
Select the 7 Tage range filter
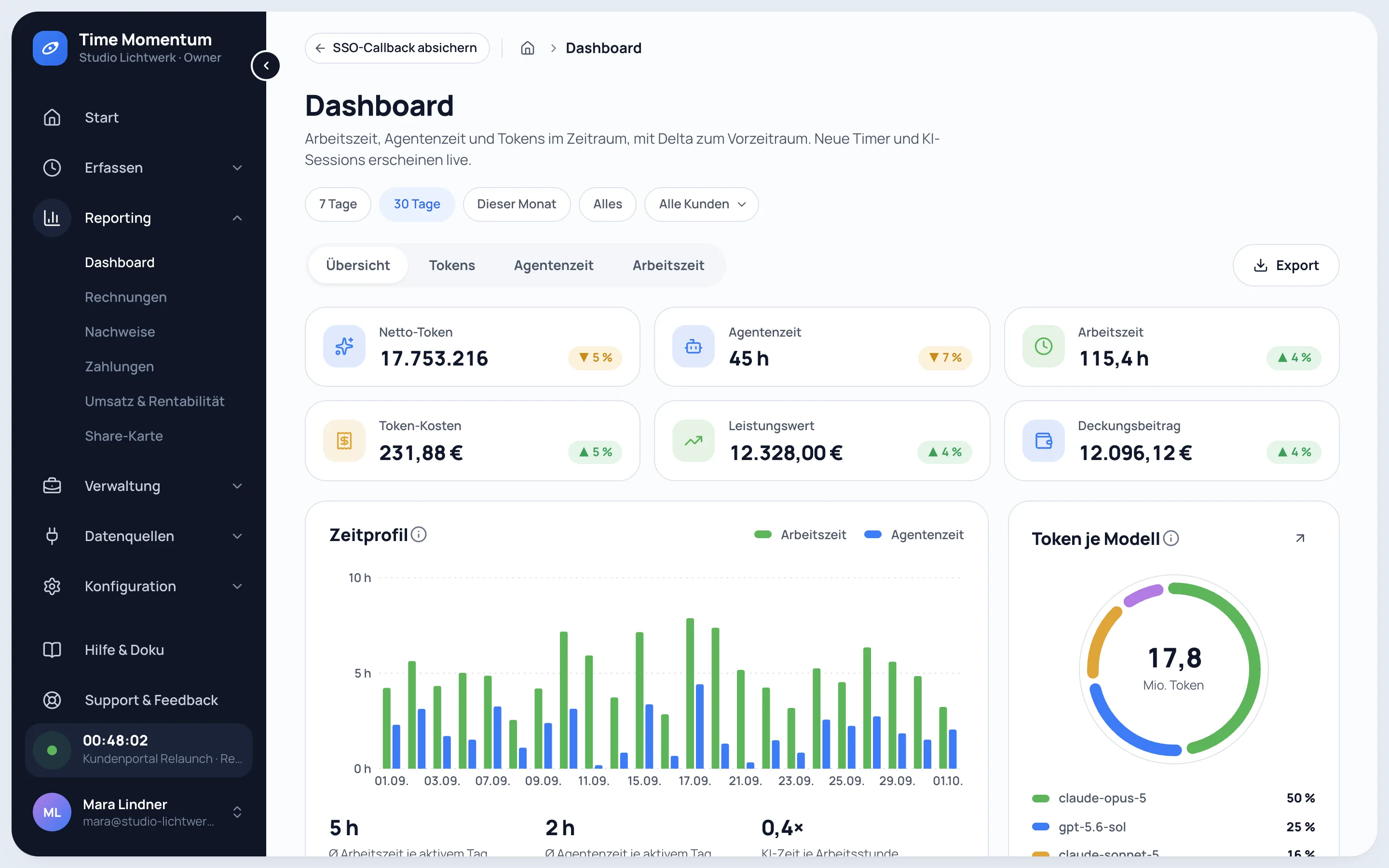coord(338,204)
